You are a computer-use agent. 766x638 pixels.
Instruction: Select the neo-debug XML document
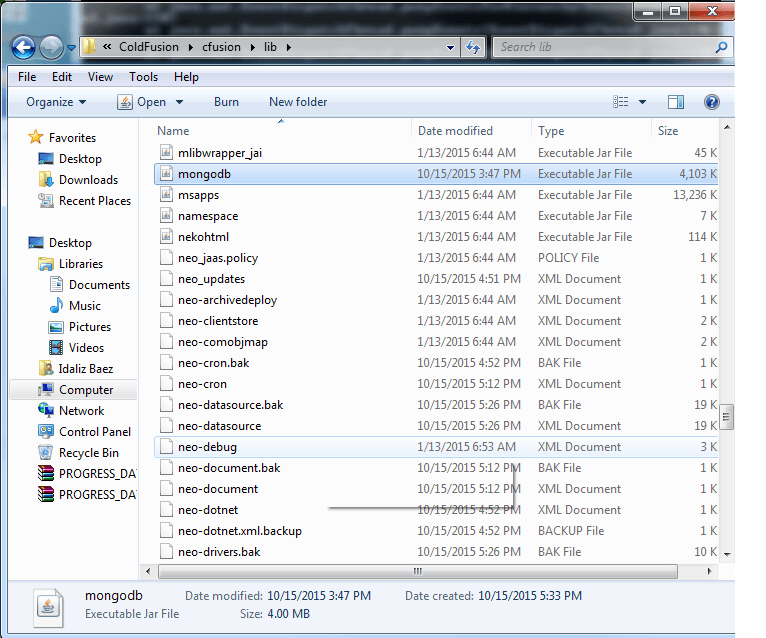tap(207, 447)
